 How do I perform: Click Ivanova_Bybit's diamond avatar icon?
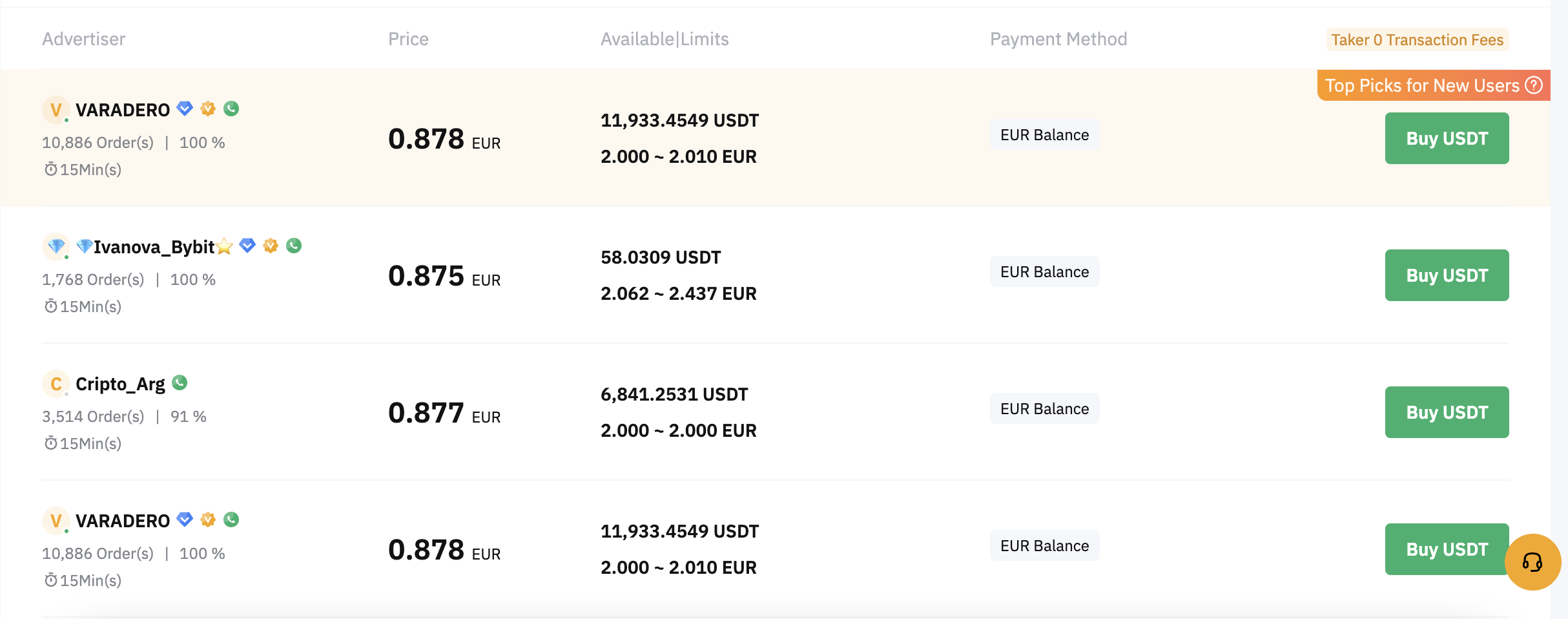(56, 246)
